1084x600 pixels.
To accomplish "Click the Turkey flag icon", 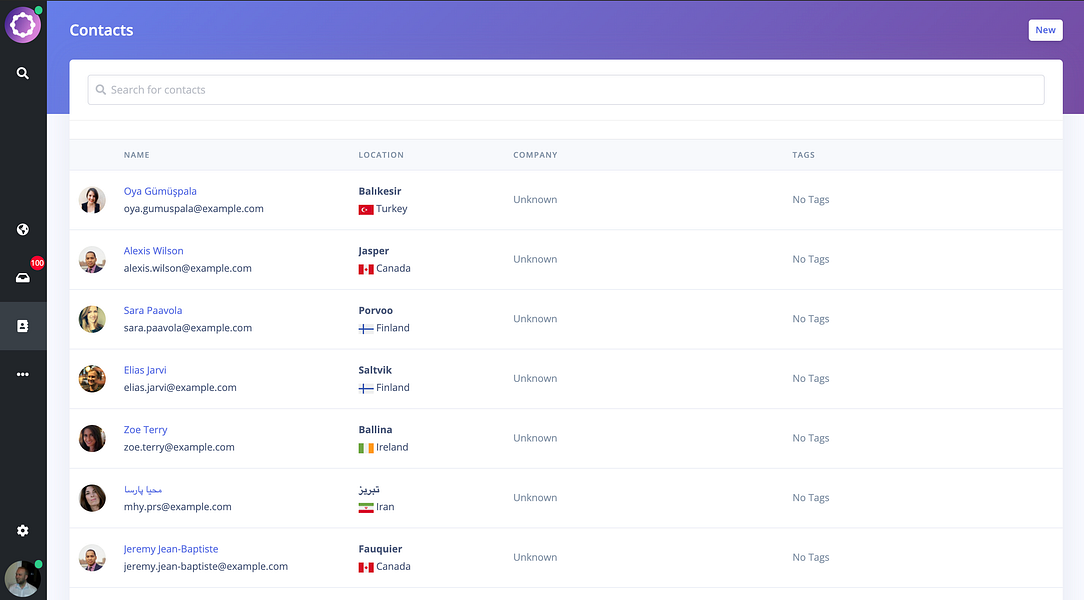I will click(x=366, y=209).
